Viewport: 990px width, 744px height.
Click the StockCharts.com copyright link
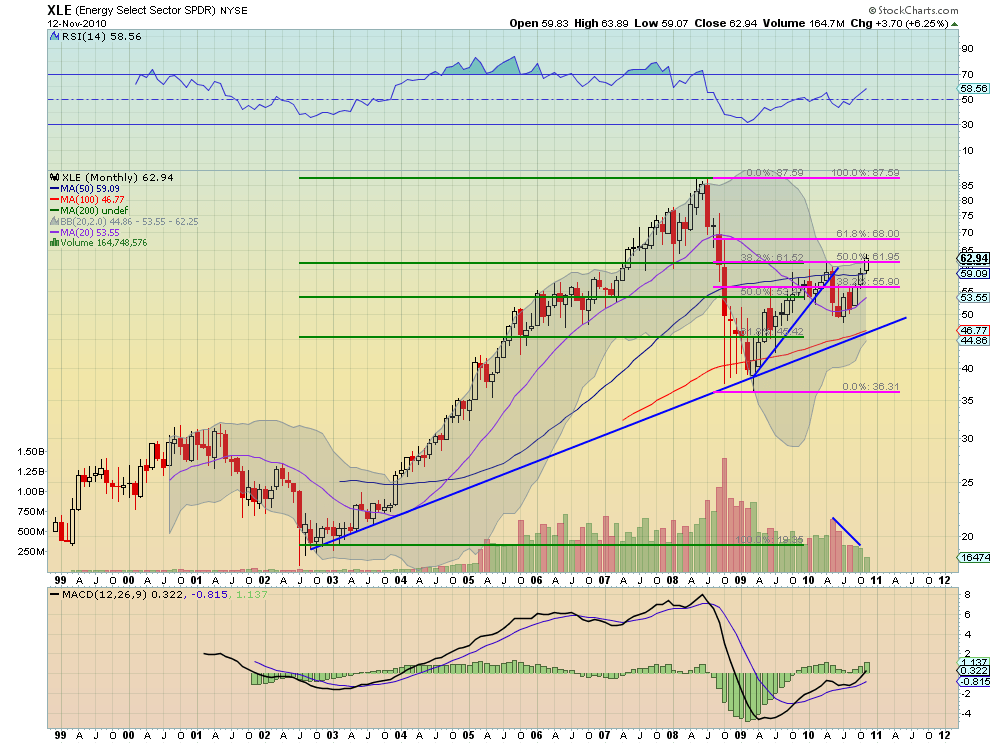tap(913, 10)
